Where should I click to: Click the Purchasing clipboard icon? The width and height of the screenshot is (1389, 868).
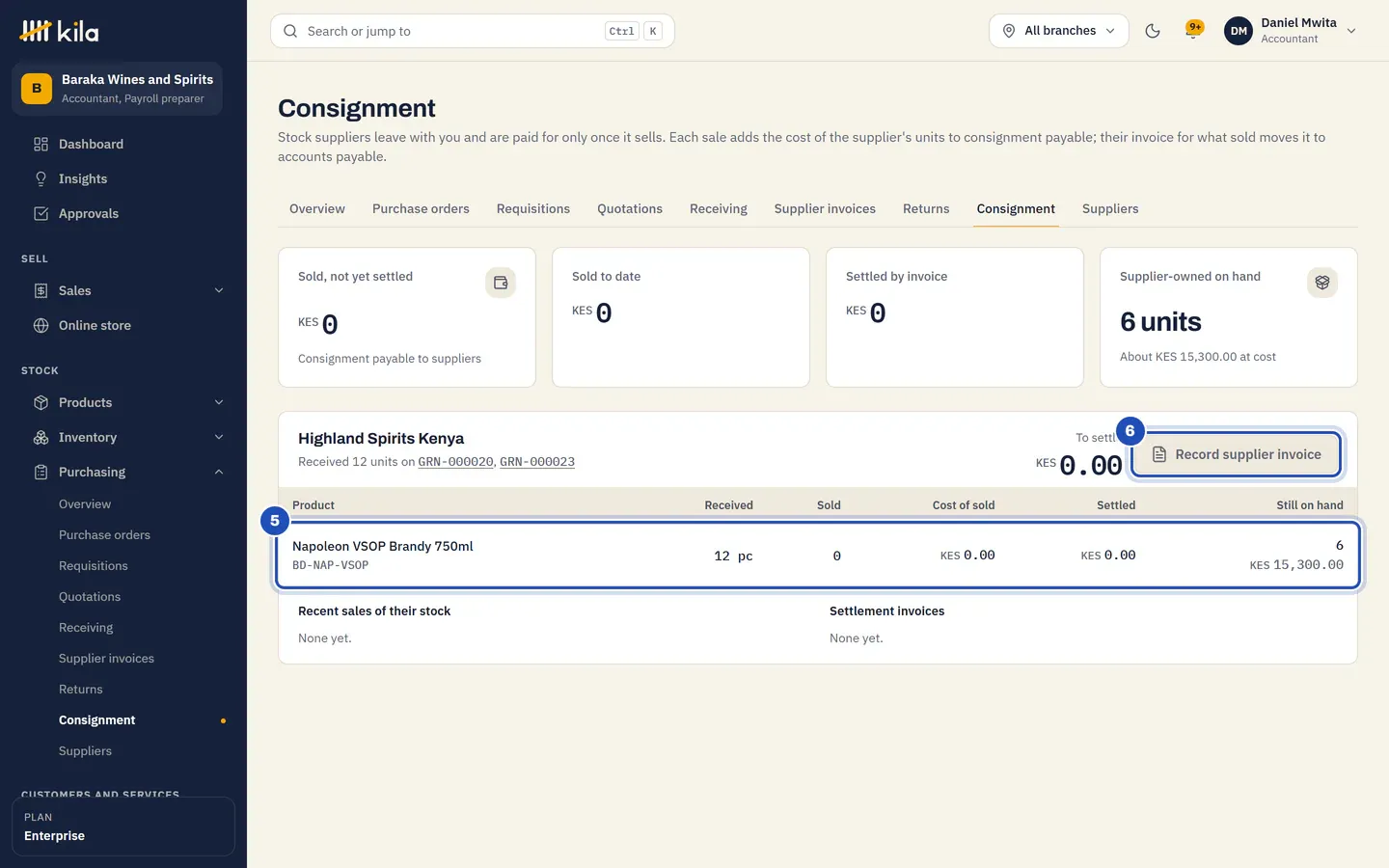pos(41,472)
